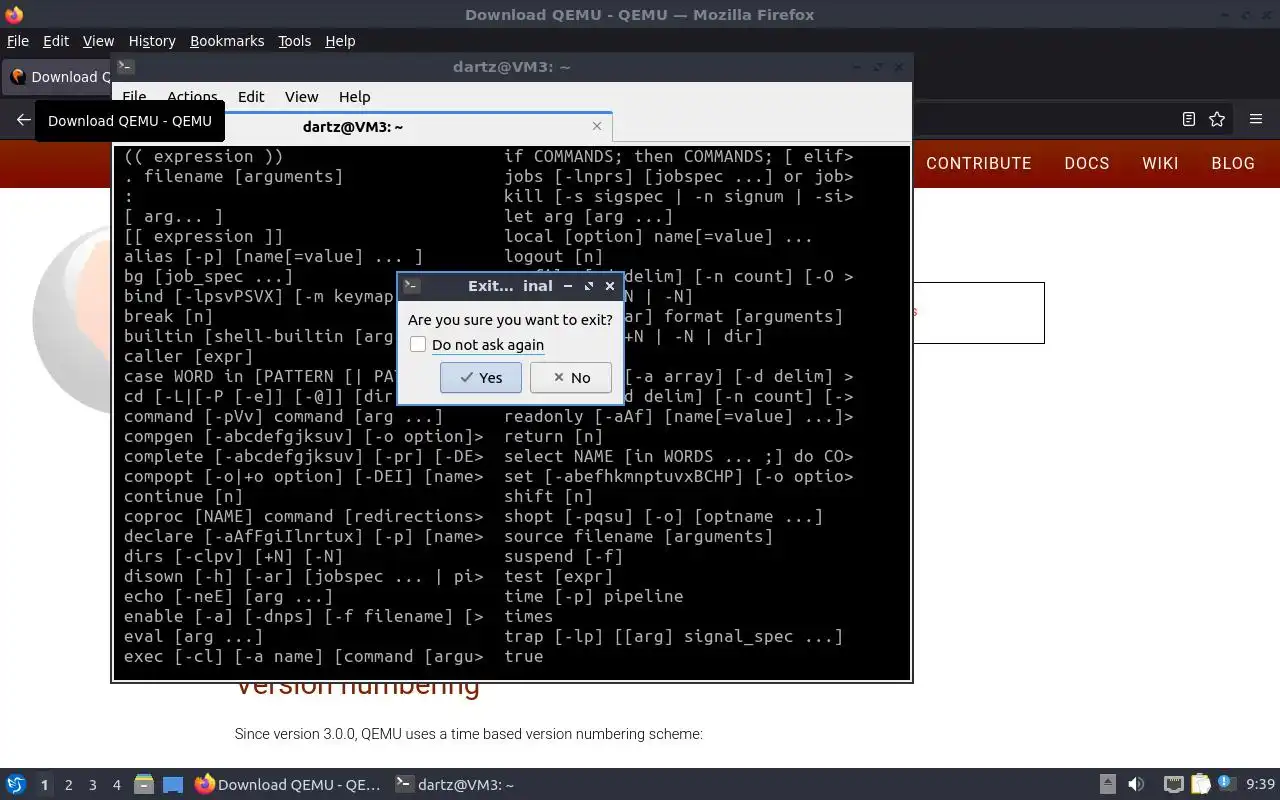The height and width of the screenshot is (800, 1280).
Task: Open the volume control tray icon
Action: coord(1136,785)
